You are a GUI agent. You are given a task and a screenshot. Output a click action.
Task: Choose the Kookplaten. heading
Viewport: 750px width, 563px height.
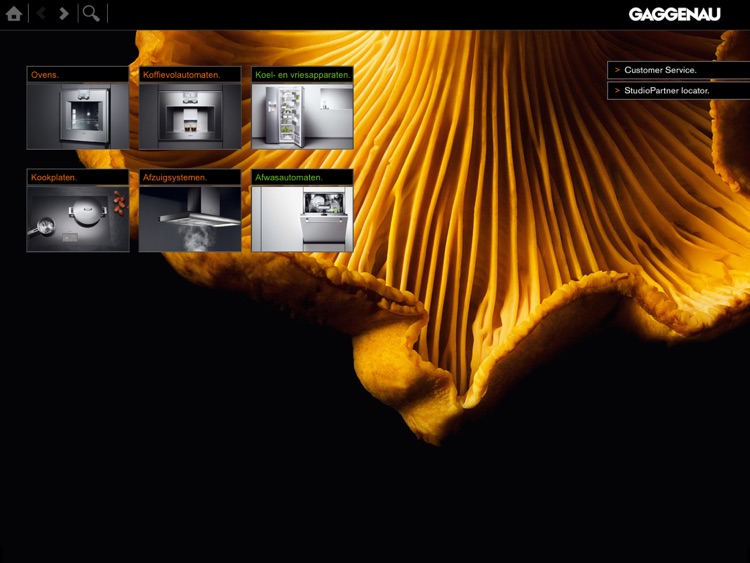tap(54, 177)
